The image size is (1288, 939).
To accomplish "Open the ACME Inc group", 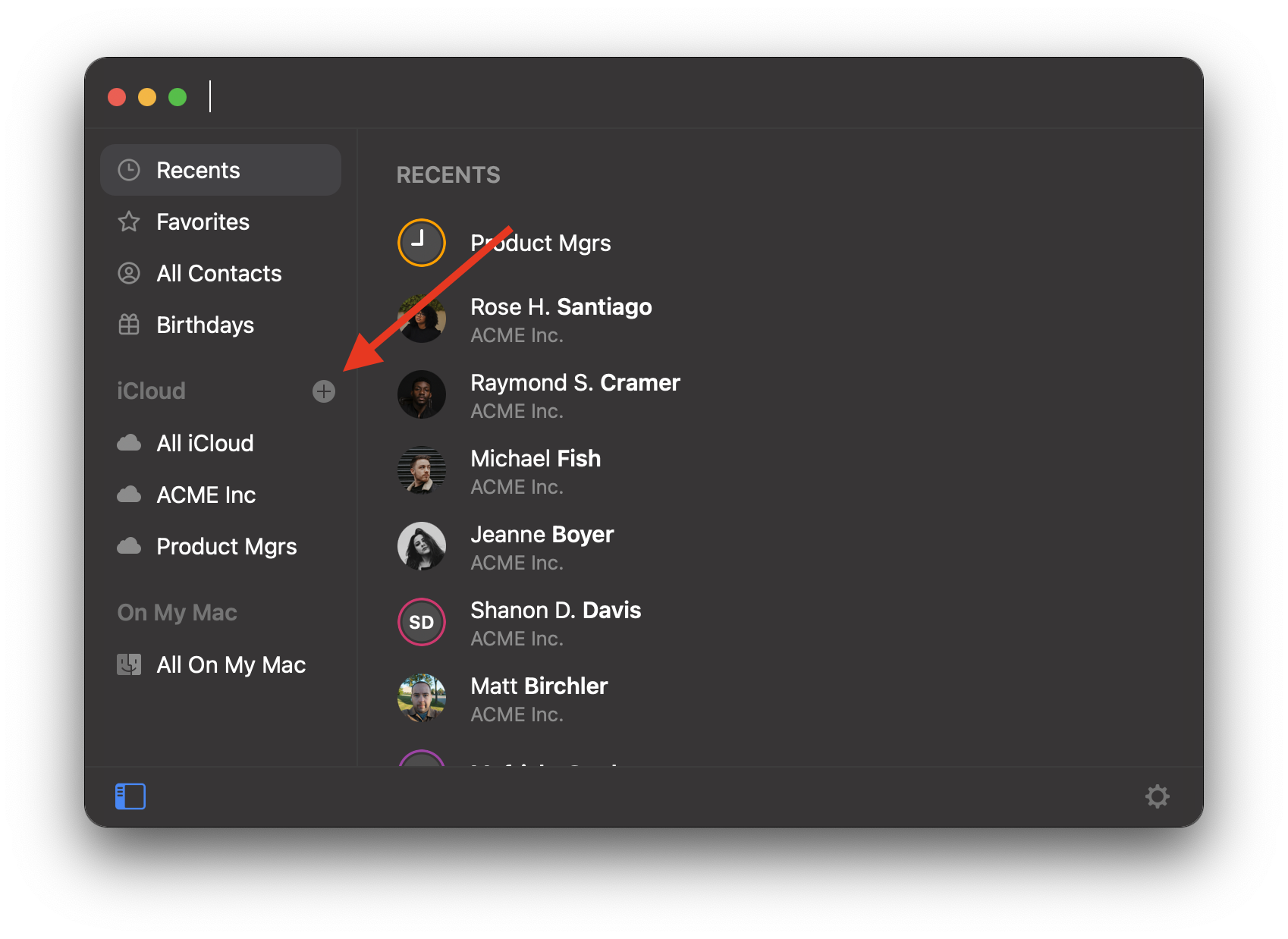I will pos(221,495).
